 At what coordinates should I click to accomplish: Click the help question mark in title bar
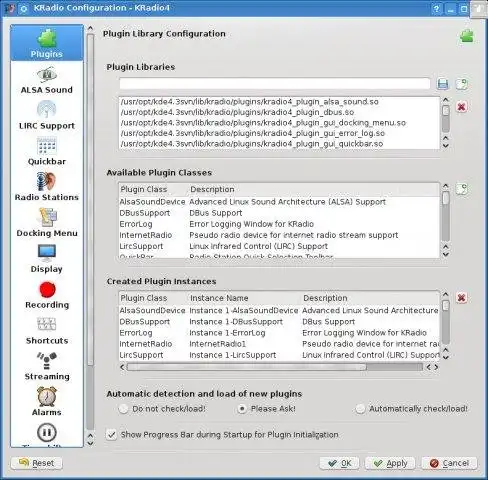tap(436, 9)
